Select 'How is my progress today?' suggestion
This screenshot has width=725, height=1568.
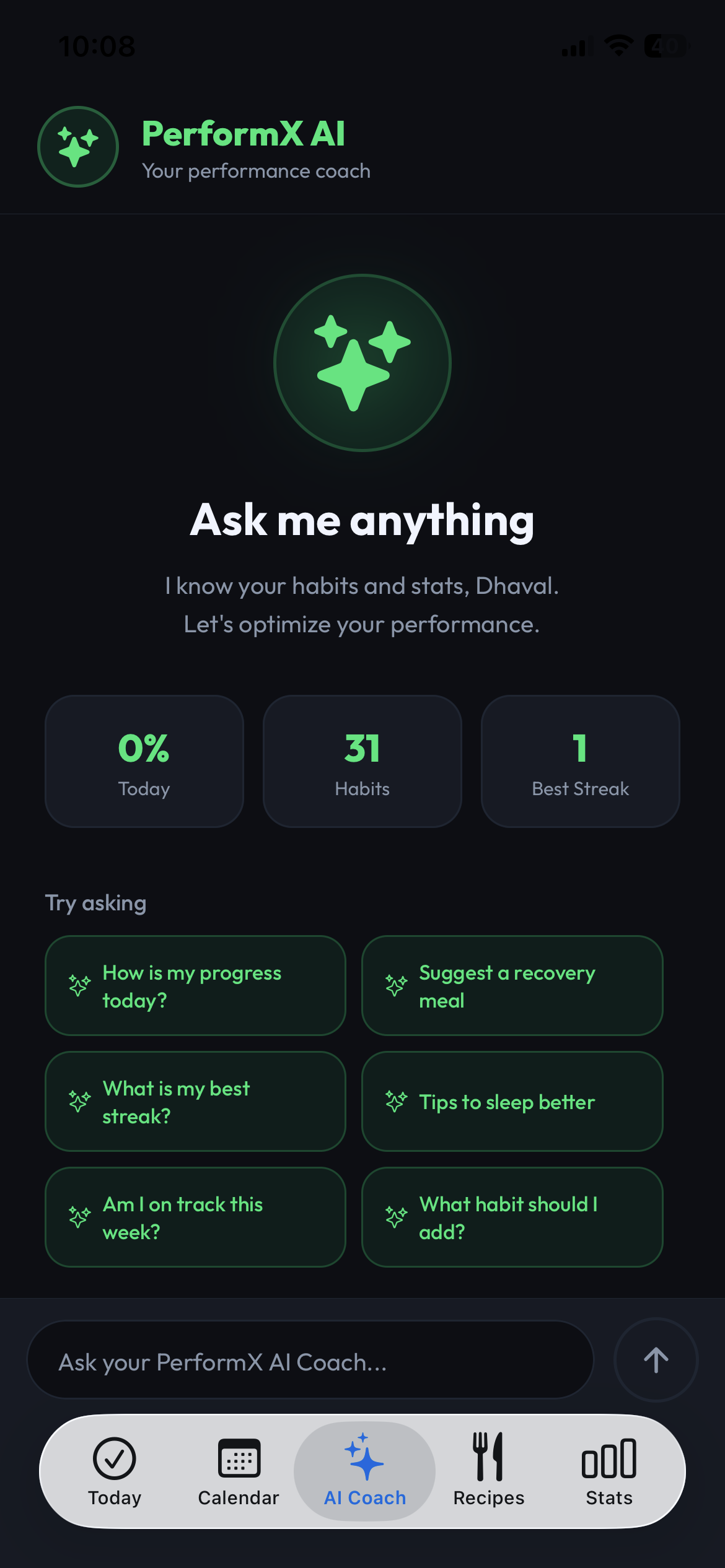coord(195,985)
